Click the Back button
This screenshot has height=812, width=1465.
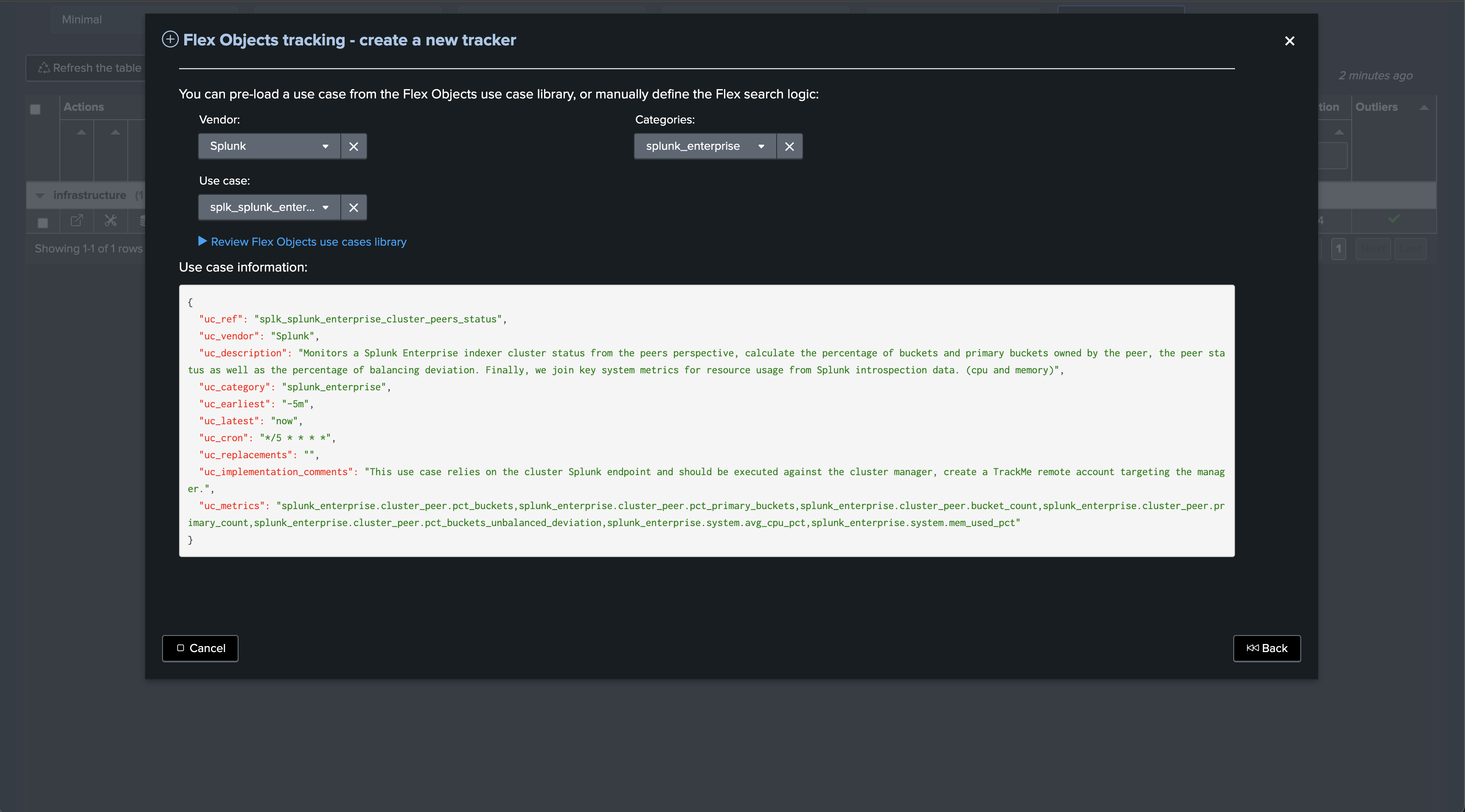[x=1266, y=648]
